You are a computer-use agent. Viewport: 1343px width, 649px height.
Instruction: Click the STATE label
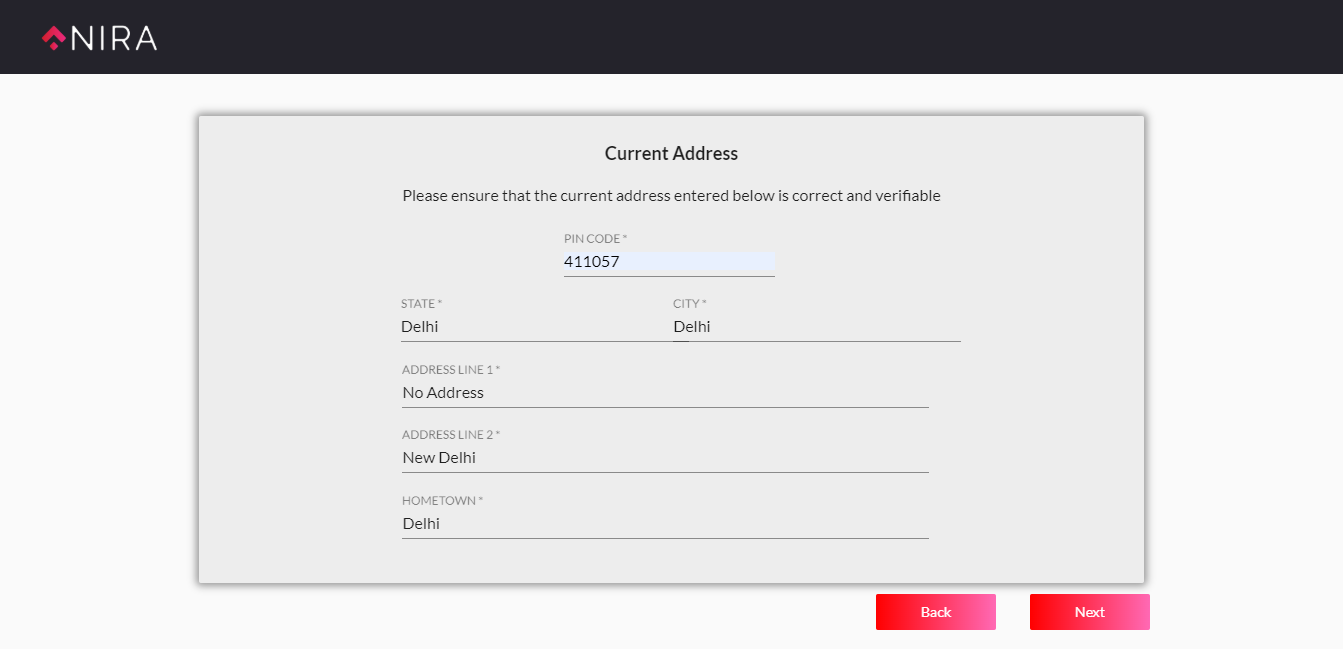421,304
